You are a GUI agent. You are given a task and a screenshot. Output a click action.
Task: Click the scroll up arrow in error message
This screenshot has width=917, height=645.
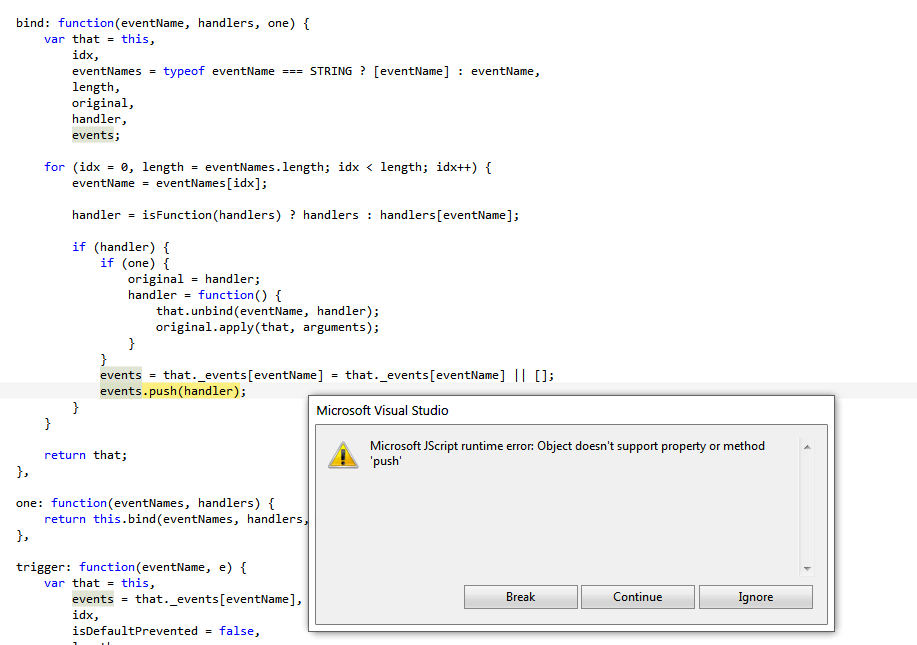click(807, 447)
